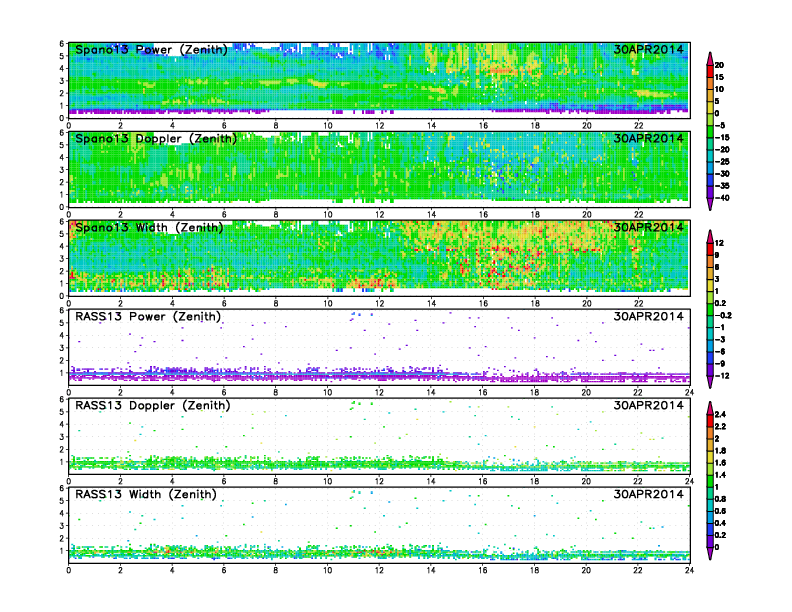Click the "-6" label on the middle colorbar
Screen dimensions: 792x612
coord(720,351)
